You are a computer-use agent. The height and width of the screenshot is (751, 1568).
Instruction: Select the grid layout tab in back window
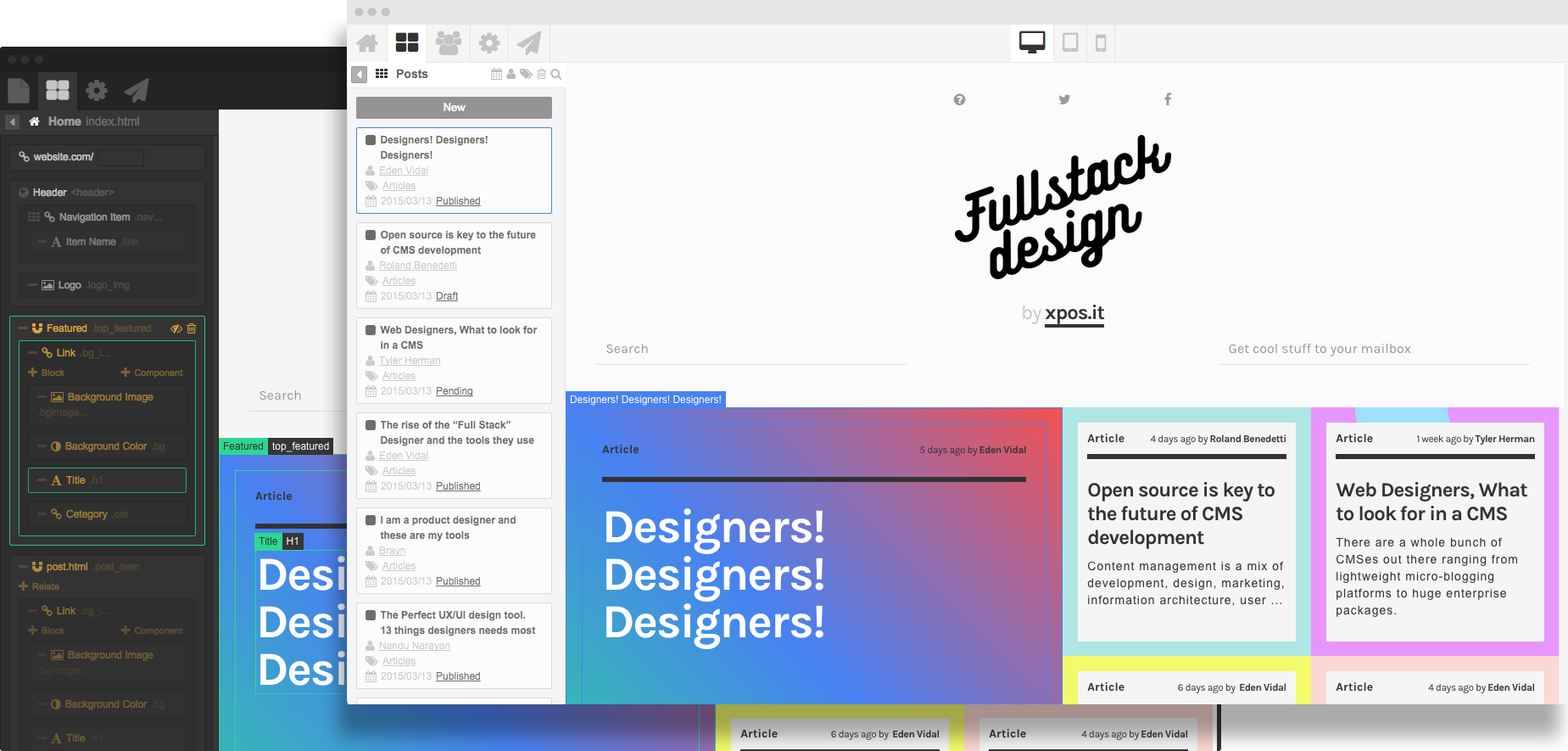(x=58, y=90)
